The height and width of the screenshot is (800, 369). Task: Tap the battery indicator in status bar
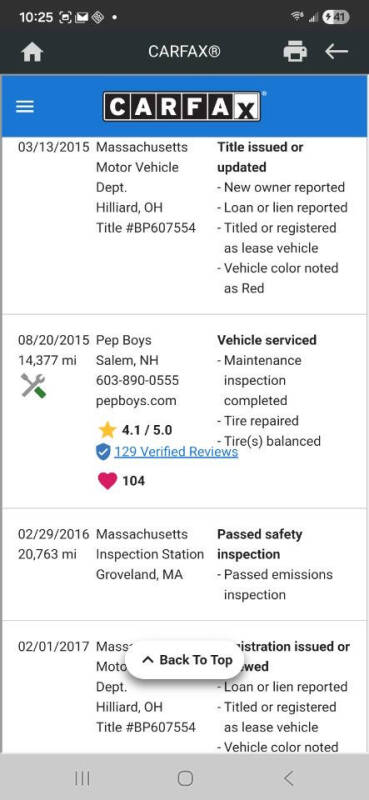(335, 17)
